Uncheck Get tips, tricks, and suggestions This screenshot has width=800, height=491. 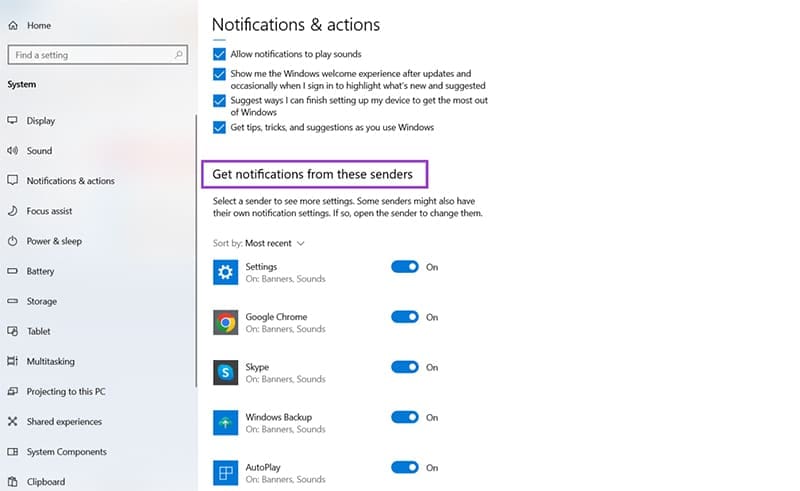[x=219, y=127]
